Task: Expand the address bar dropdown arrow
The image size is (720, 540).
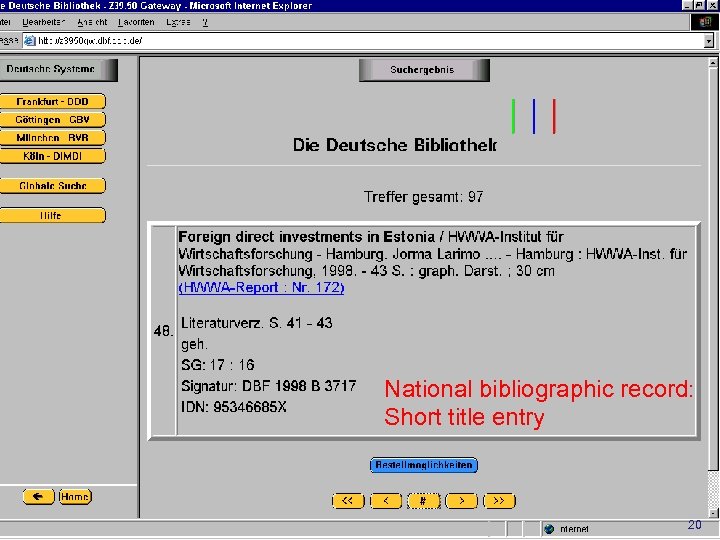Action: [709, 41]
